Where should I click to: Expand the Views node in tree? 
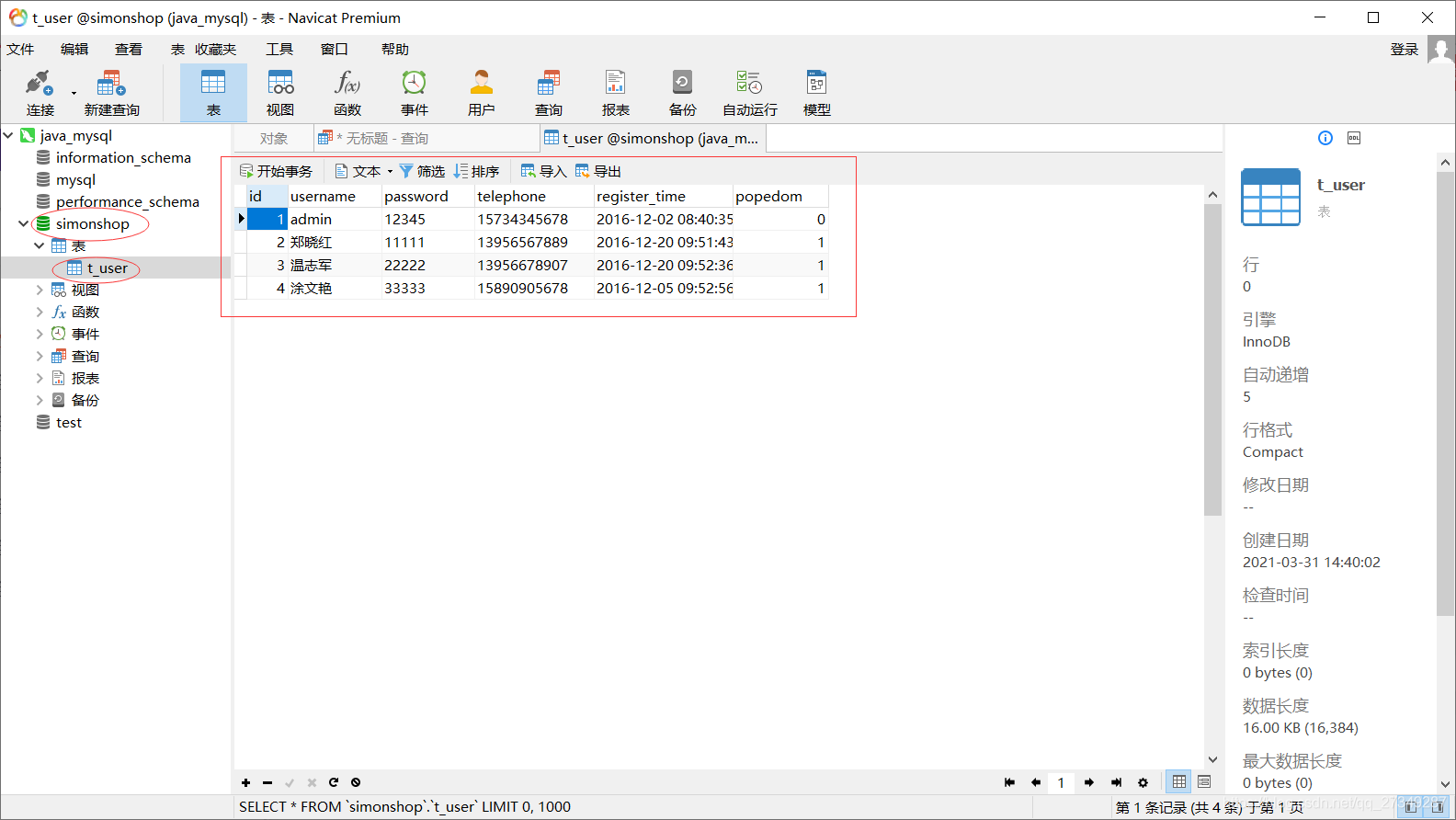pyautogui.click(x=39, y=290)
